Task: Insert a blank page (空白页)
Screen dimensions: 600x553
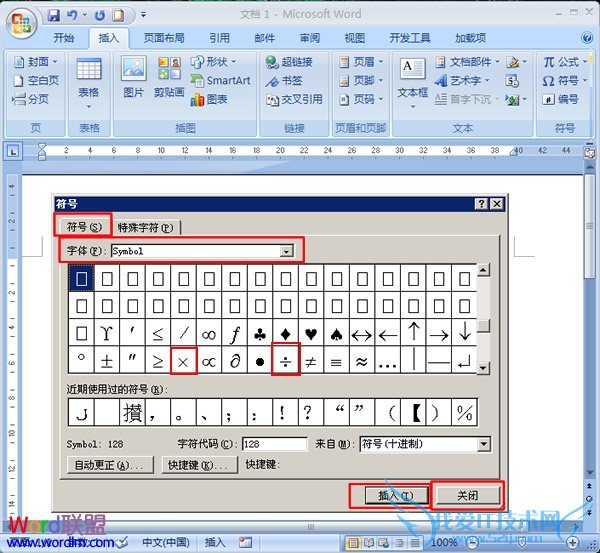Action: coord(36,80)
